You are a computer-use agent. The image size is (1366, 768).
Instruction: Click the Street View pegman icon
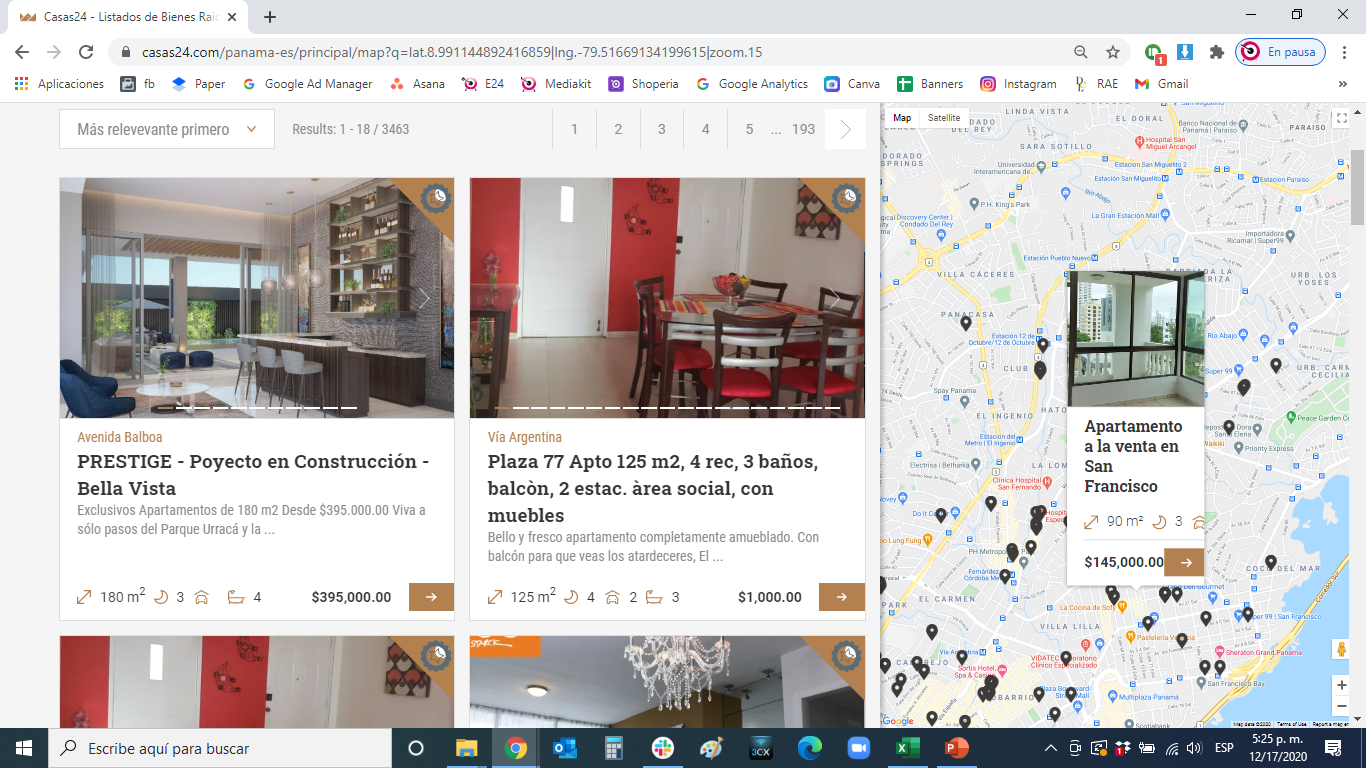pyautogui.click(x=1341, y=649)
